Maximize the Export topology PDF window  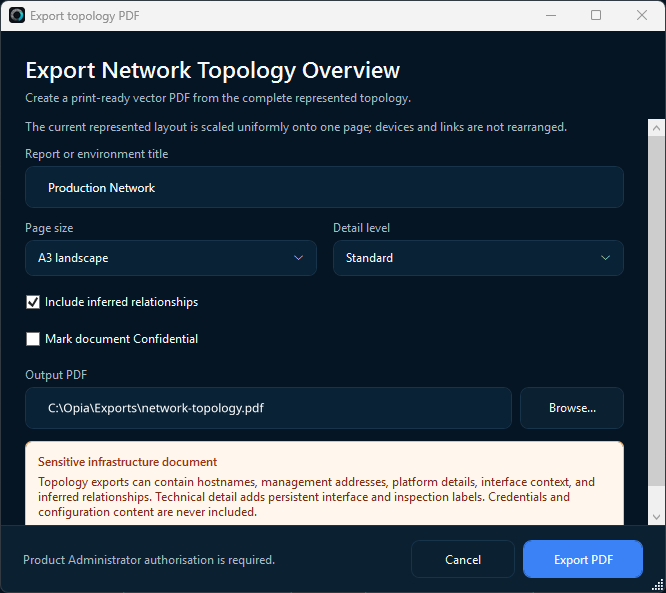596,15
